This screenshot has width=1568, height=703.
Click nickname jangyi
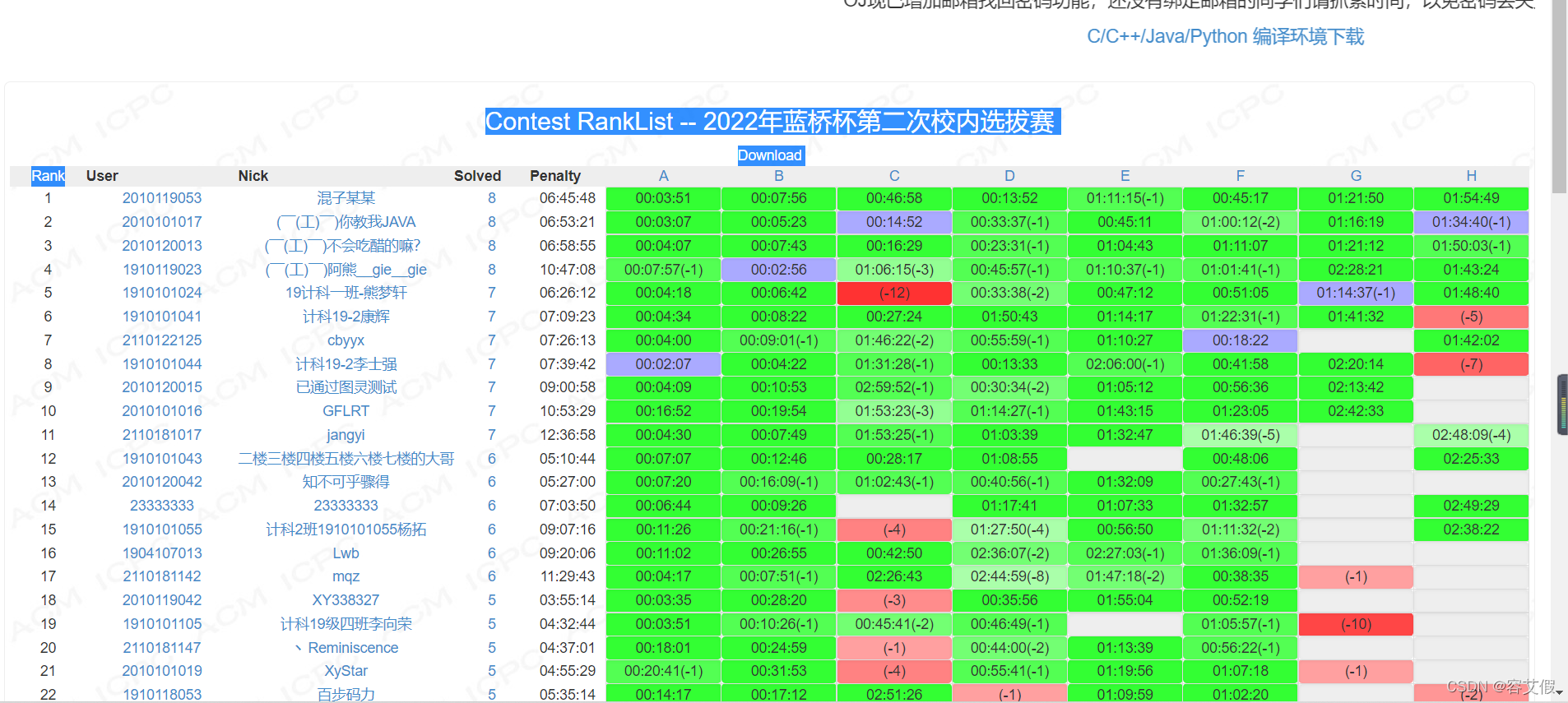point(346,435)
